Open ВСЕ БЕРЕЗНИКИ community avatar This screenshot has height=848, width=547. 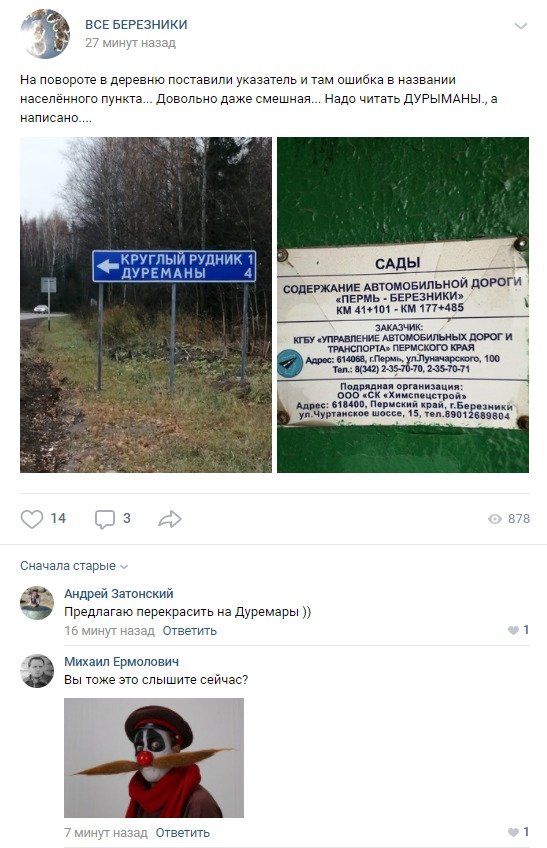(x=45, y=34)
